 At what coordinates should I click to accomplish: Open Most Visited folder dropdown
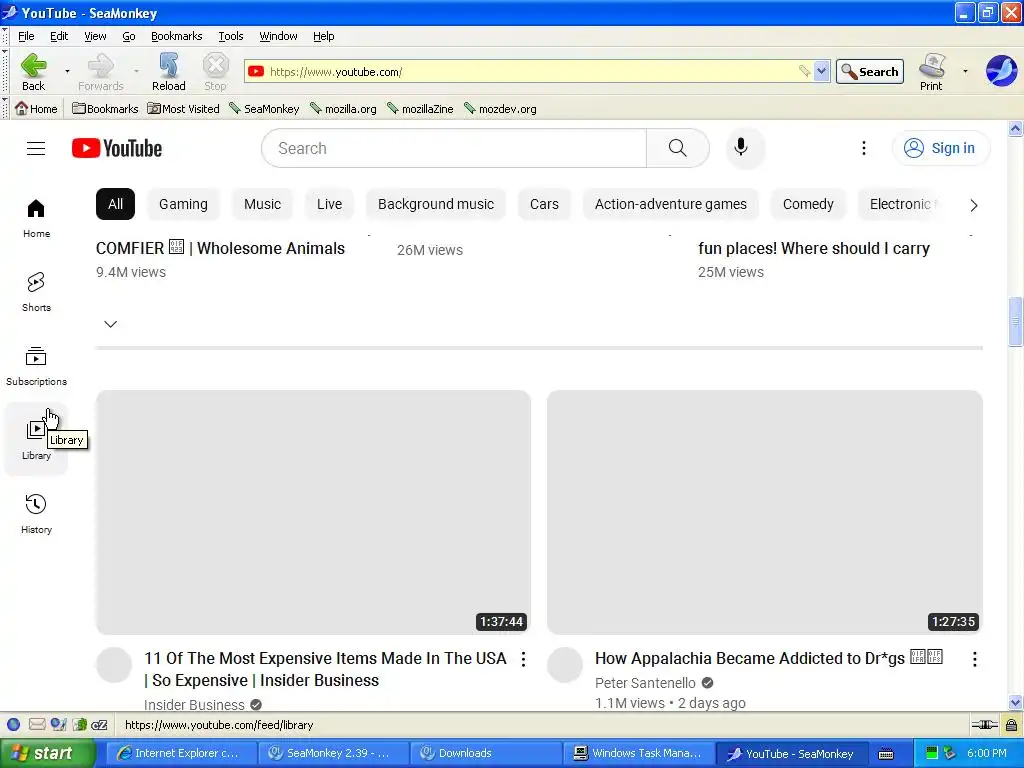pyautogui.click(x=184, y=108)
